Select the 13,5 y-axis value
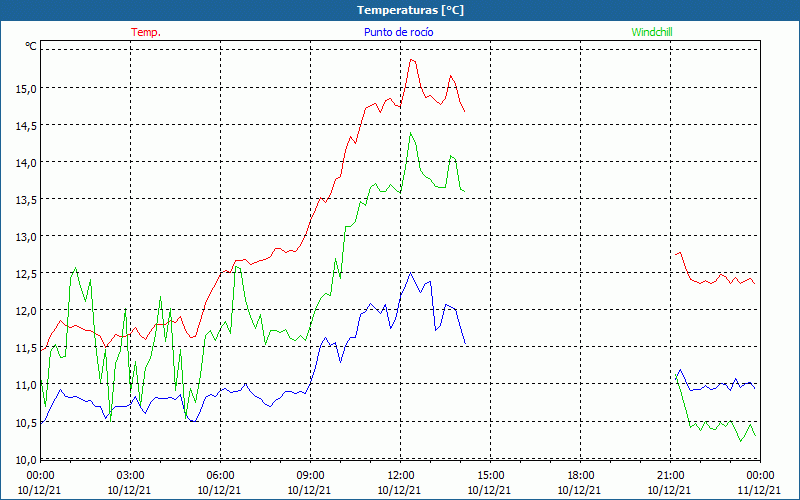Viewport: 800px width, 500px height. 26,200
